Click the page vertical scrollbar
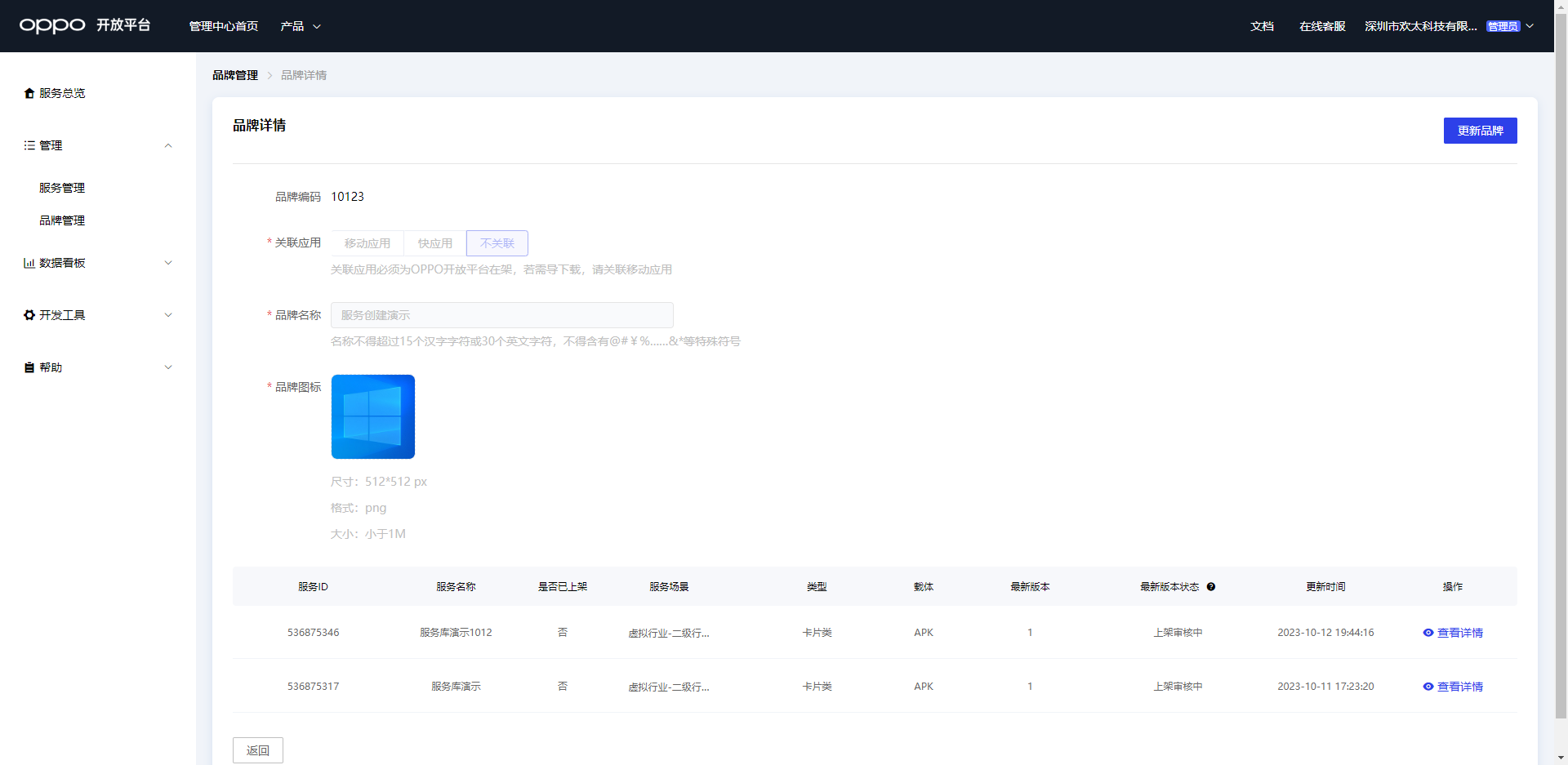The height and width of the screenshot is (765, 1568). [1561, 367]
